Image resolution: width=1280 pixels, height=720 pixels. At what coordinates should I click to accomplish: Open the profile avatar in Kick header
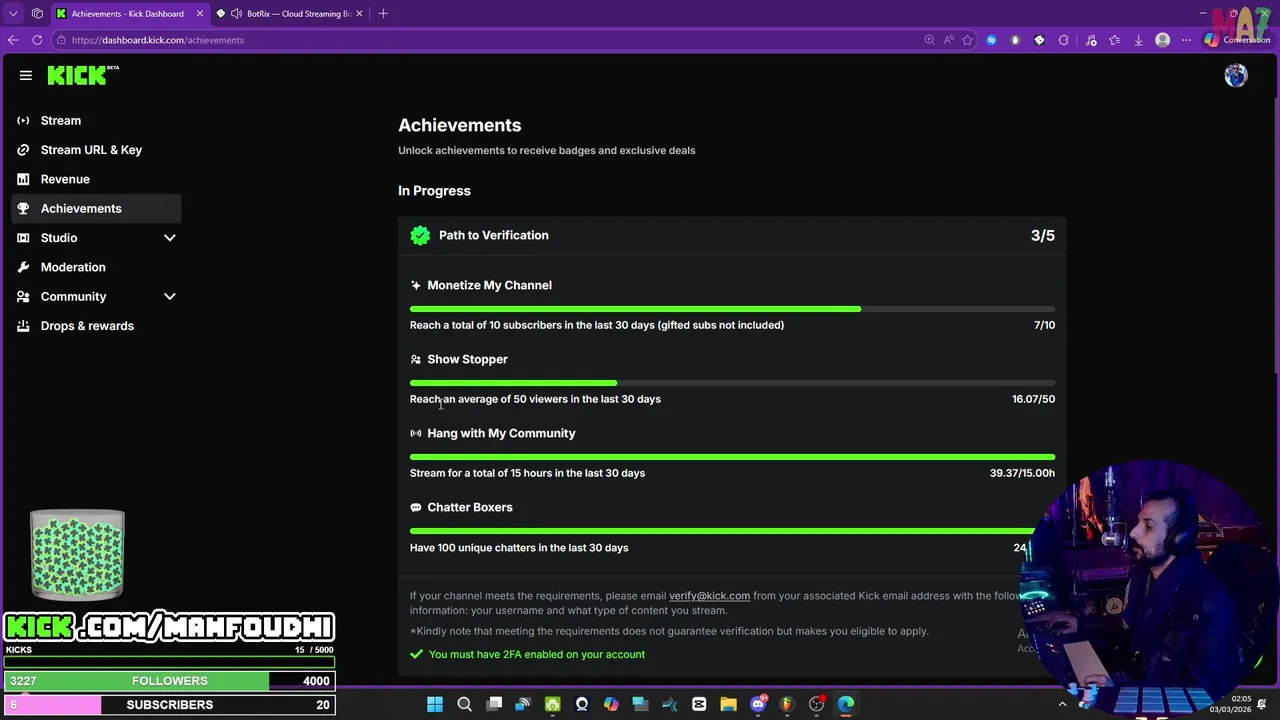[1236, 76]
